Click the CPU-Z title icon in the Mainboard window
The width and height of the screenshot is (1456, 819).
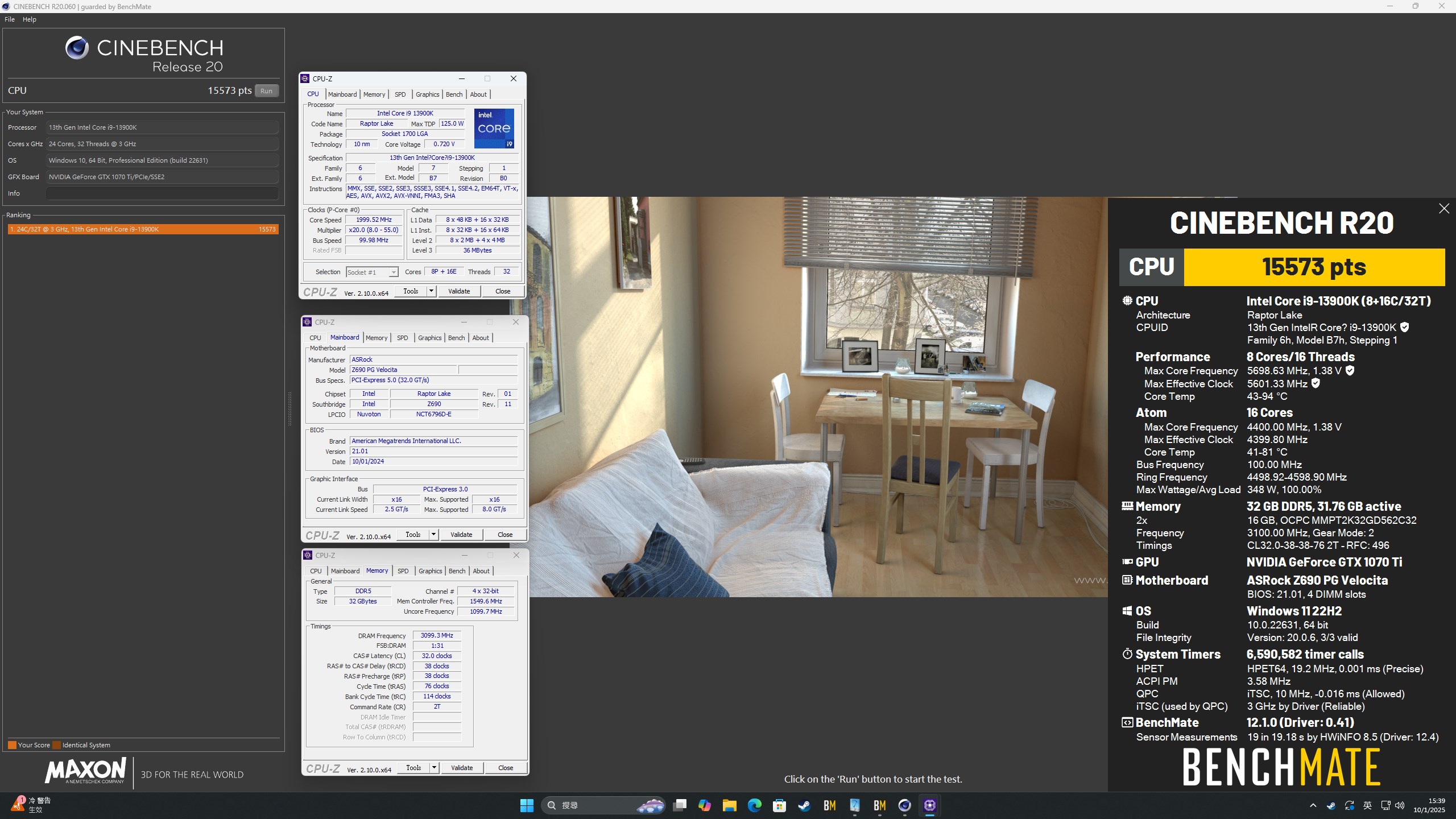tap(307, 322)
